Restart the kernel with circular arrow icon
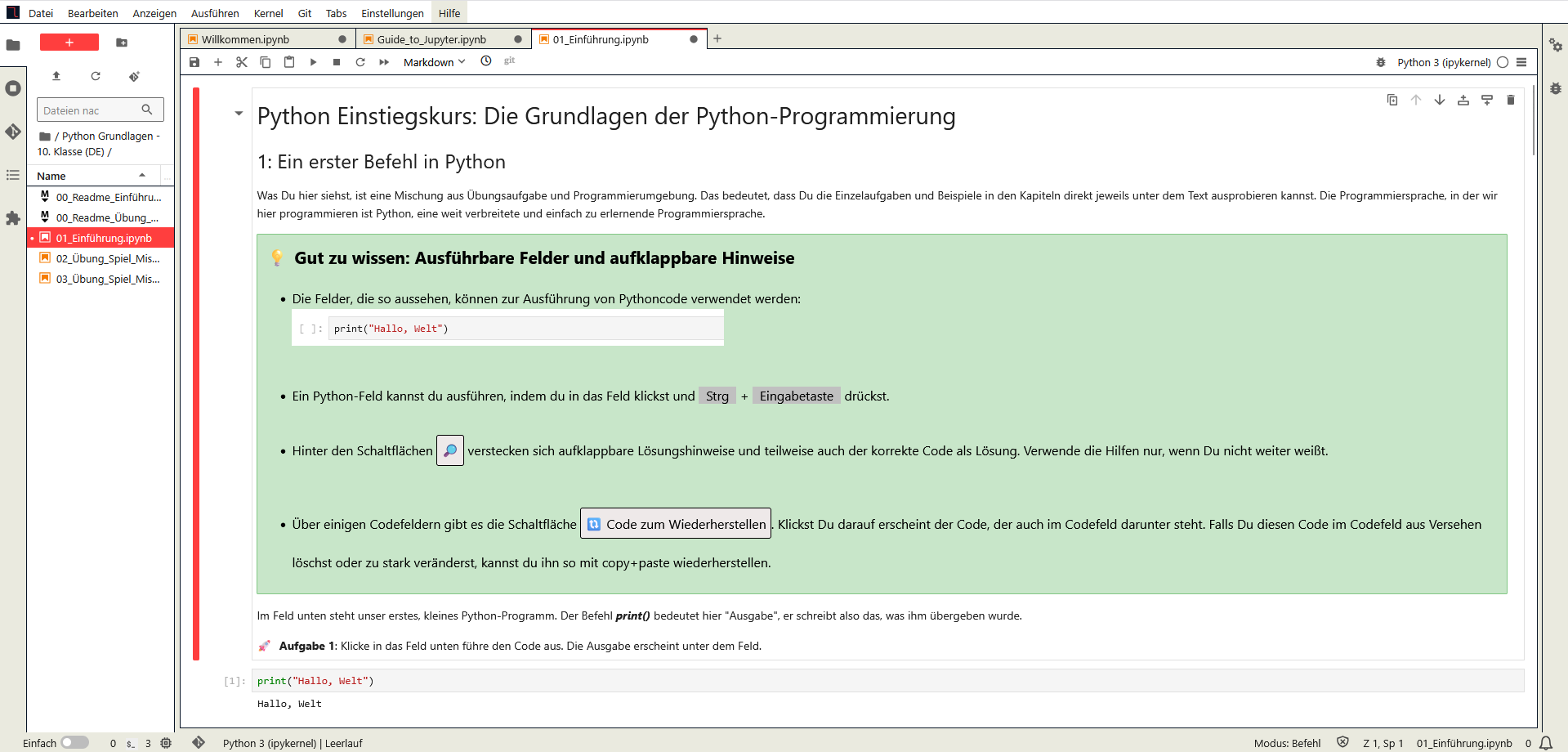The height and width of the screenshot is (752, 1568). coord(360,62)
